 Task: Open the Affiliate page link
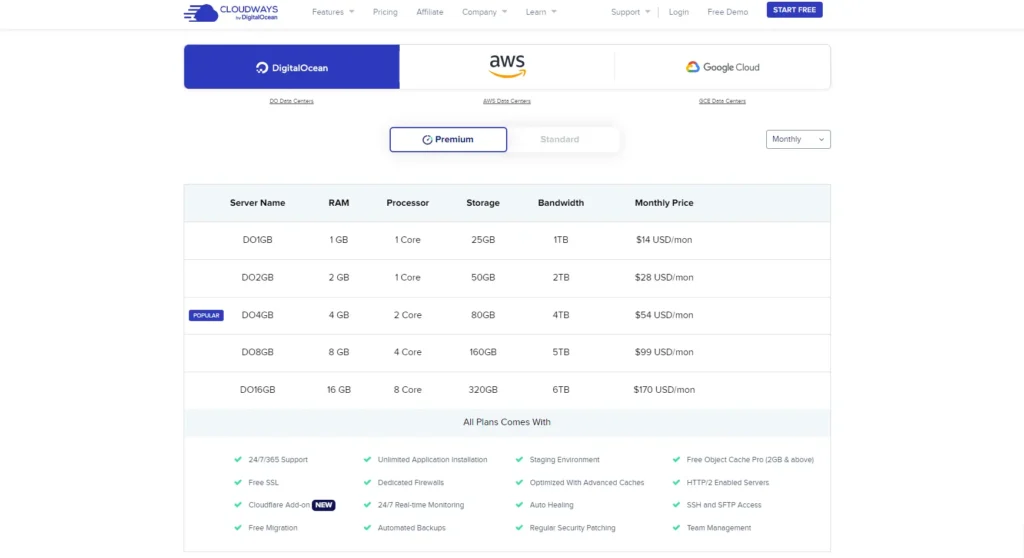pyautogui.click(x=430, y=12)
